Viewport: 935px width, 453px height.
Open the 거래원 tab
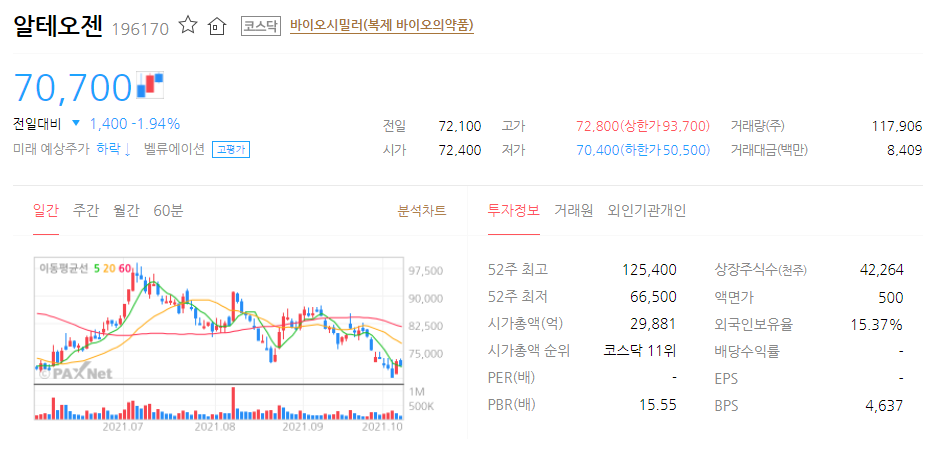click(x=574, y=210)
